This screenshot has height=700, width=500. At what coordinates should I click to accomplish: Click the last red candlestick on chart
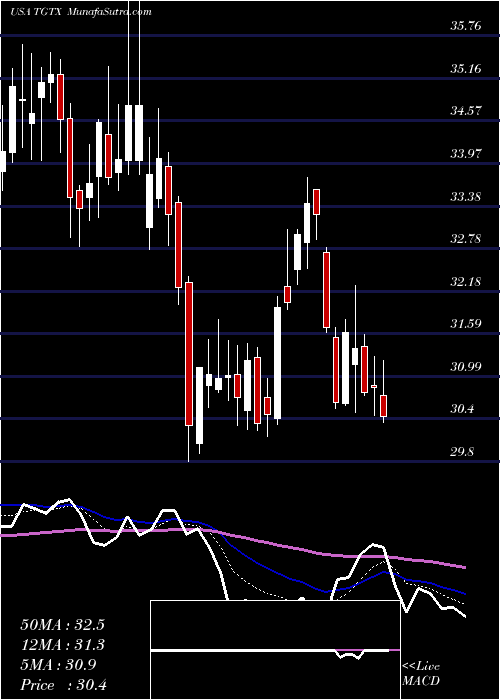383,406
